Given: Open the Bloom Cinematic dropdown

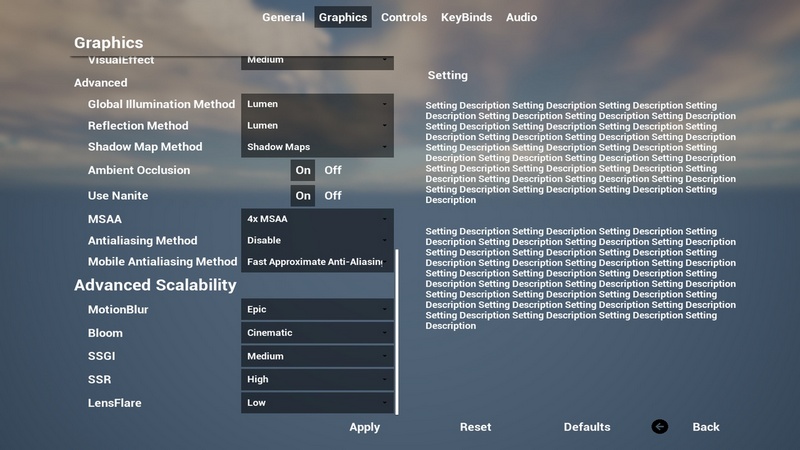Looking at the screenshot, I should tap(318, 333).
